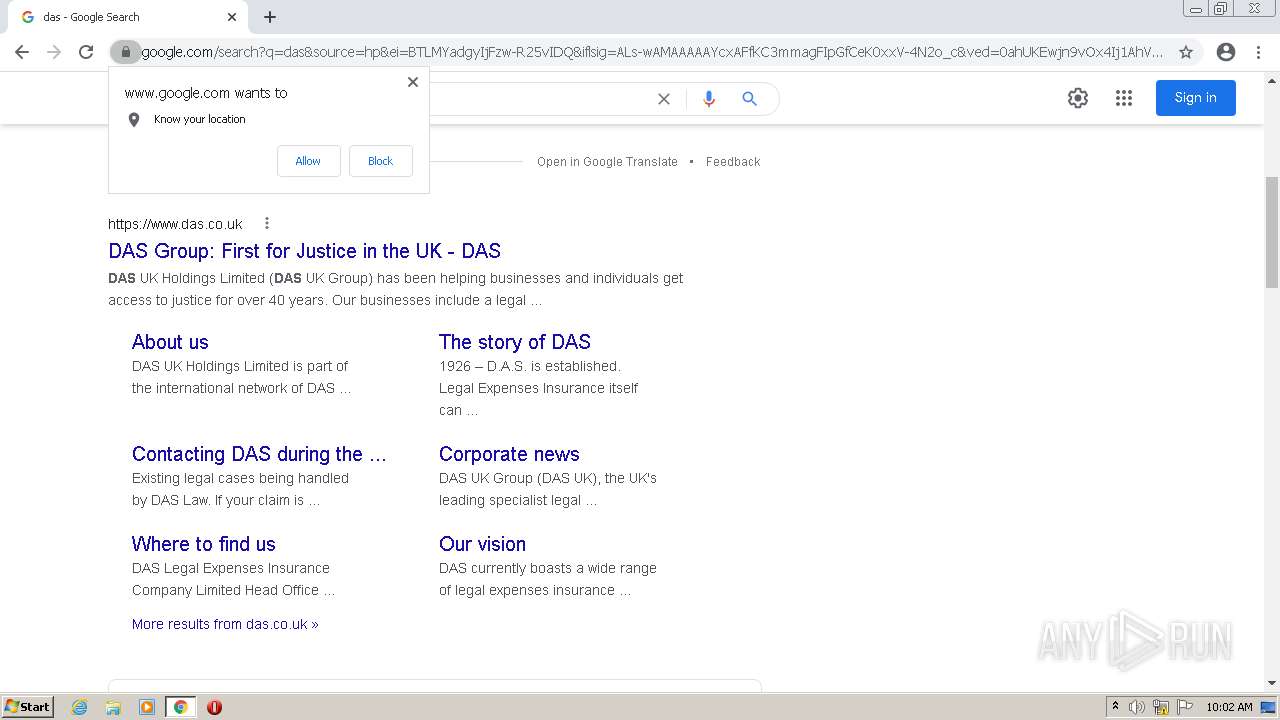
Task: Switch to Chrome taskbar button
Action: pos(180,707)
